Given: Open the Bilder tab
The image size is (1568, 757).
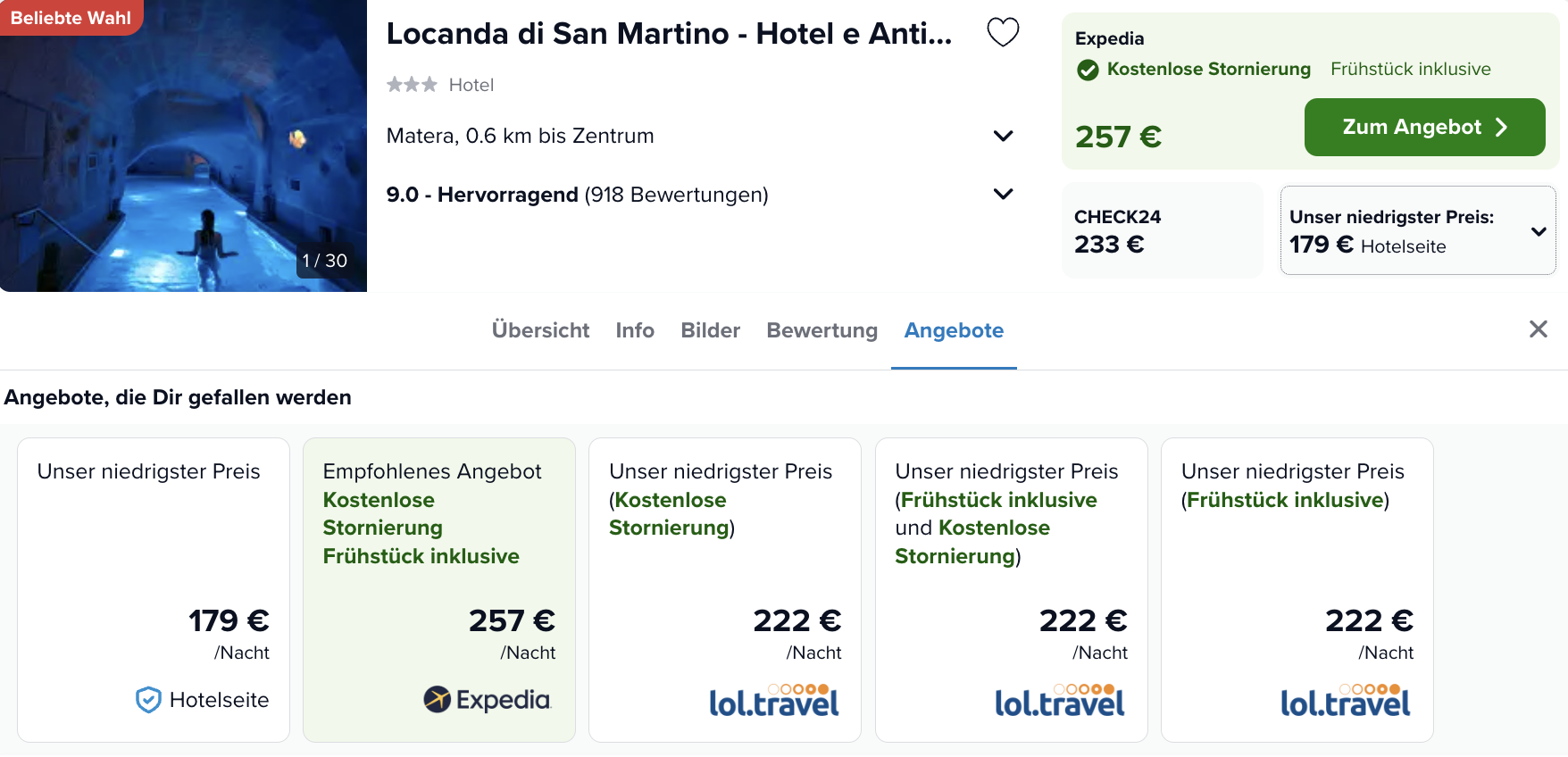Looking at the screenshot, I should pos(710,330).
